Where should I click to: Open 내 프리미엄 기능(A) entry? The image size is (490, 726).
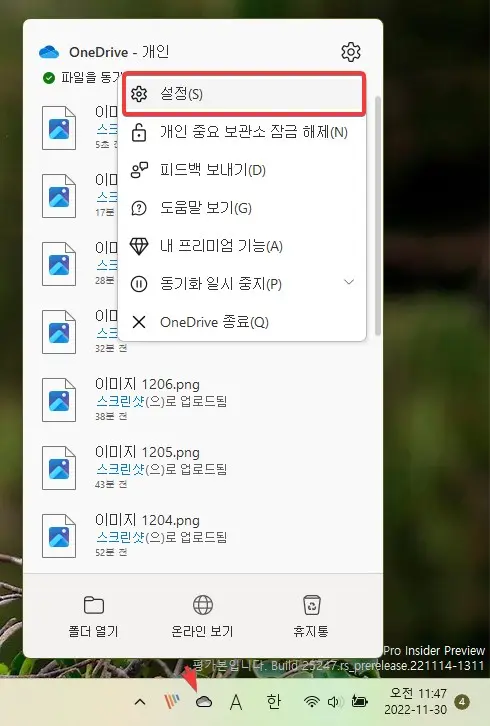click(242, 246)
